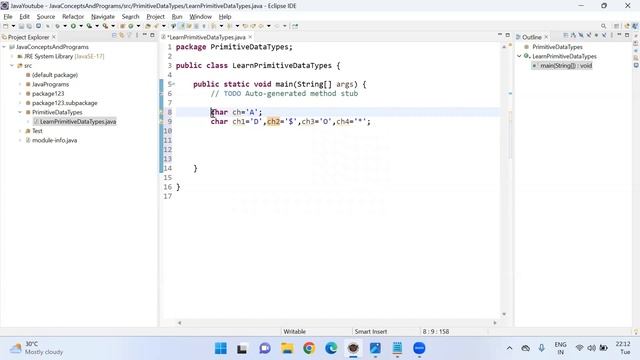Close the LearnPrimitiveDataTypes.java editor tab
640x360 pixels.
point(250,37)
